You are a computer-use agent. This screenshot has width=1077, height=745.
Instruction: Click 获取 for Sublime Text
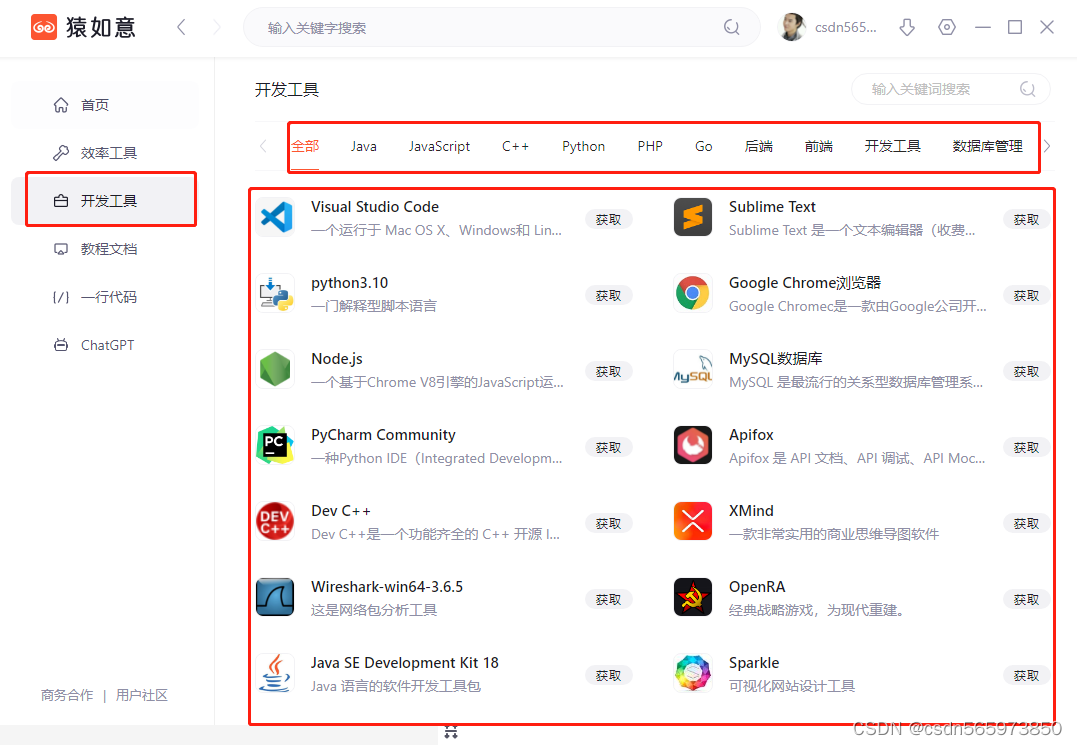point(1026,220)
